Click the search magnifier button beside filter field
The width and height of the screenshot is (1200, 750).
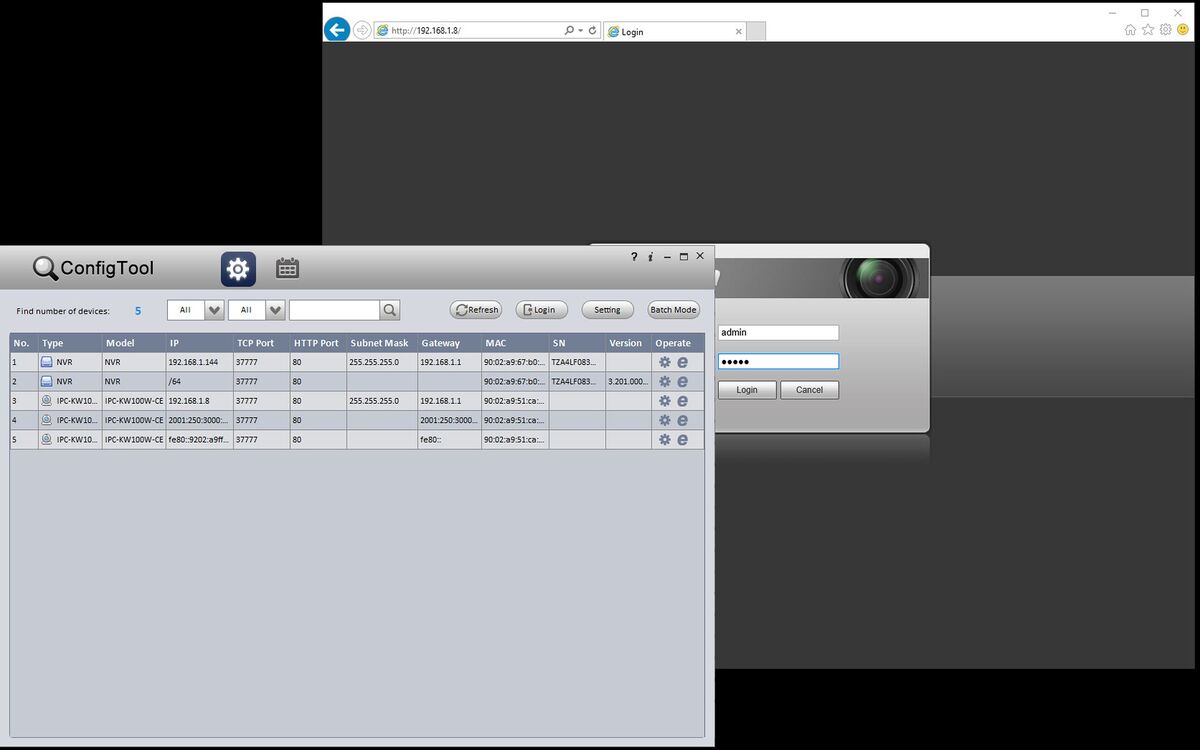[x=390, y=310]
